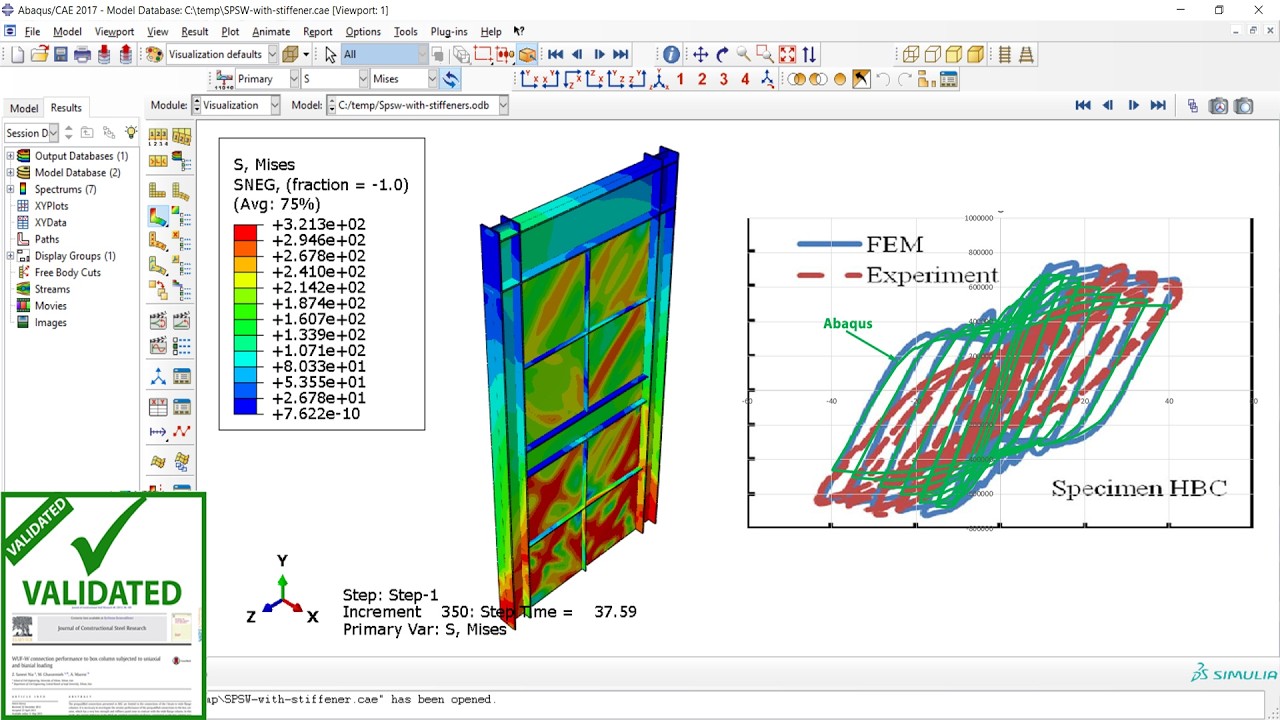Click the S, Mises legend title

coord(264,165)
